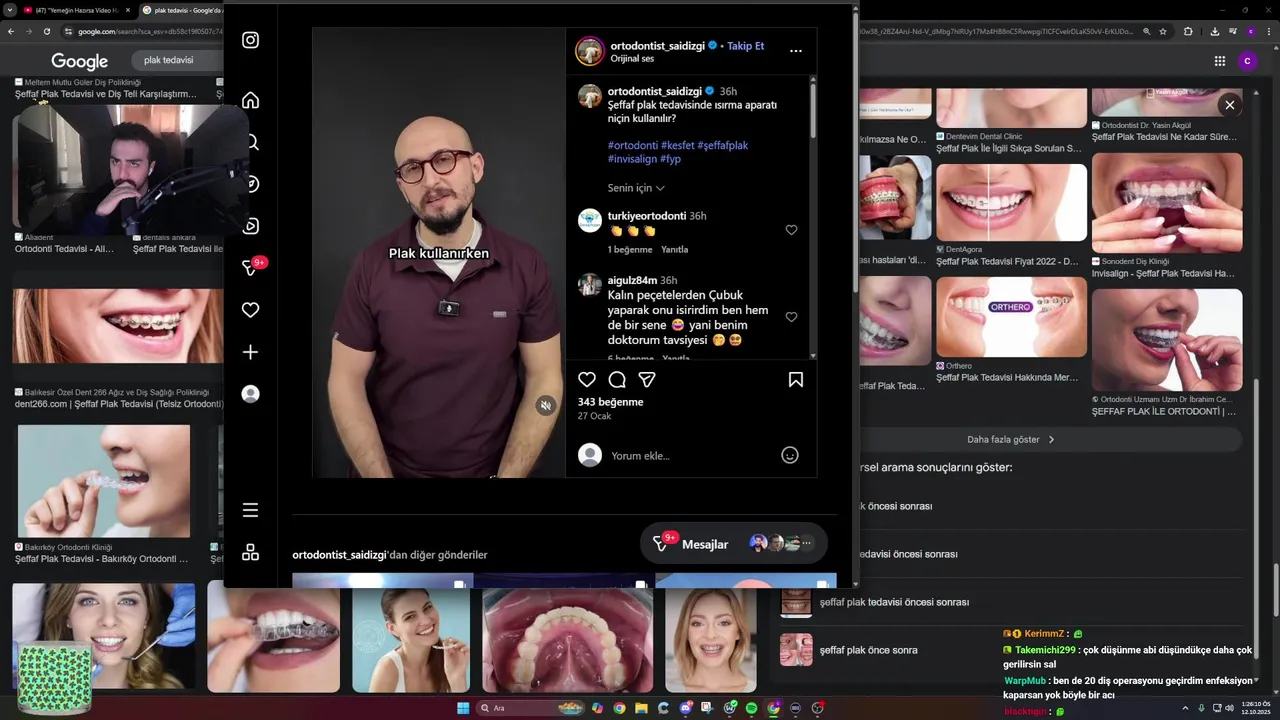Click the Instagram comments list scrollbar

(813, 110)
